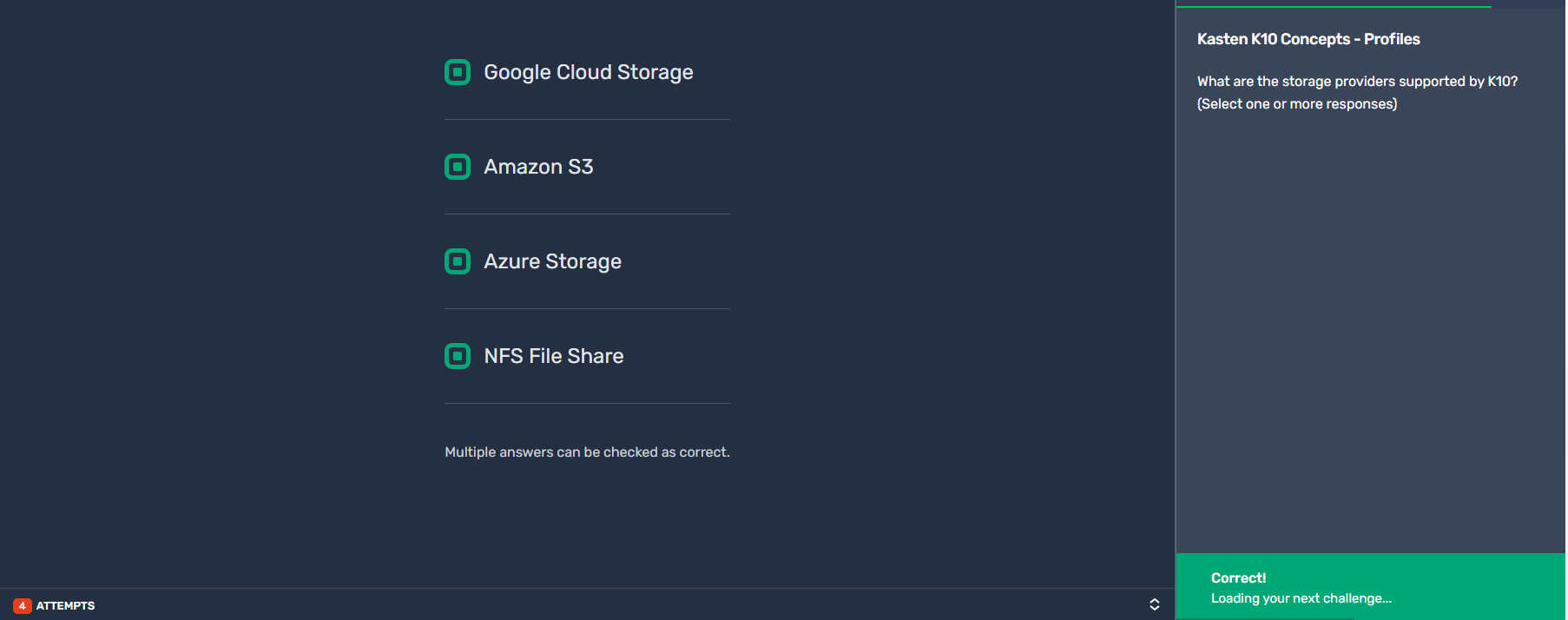Click the Kasten K10 Concepts - Profiles heading
The width and height of the screenshot is (1568, 620).
tap(1308, 39)
